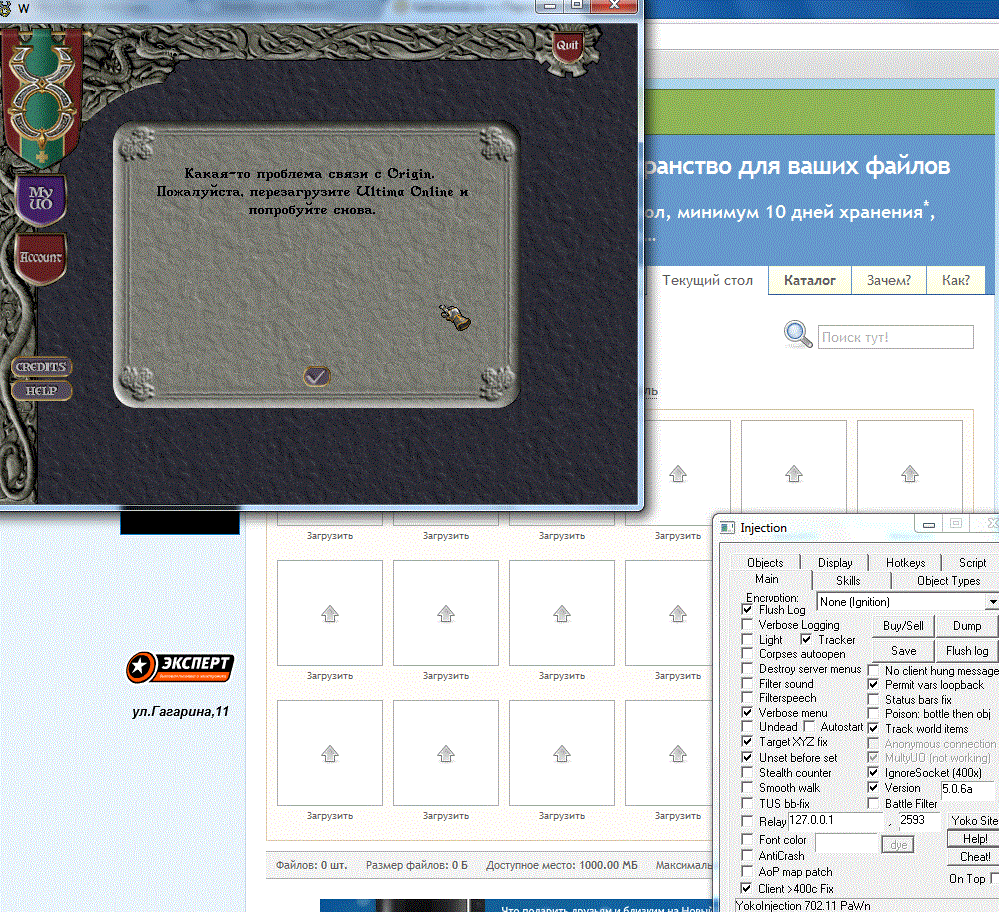
Task: Open the Skills tab in Injection
Action: click(x=847, y=580)
